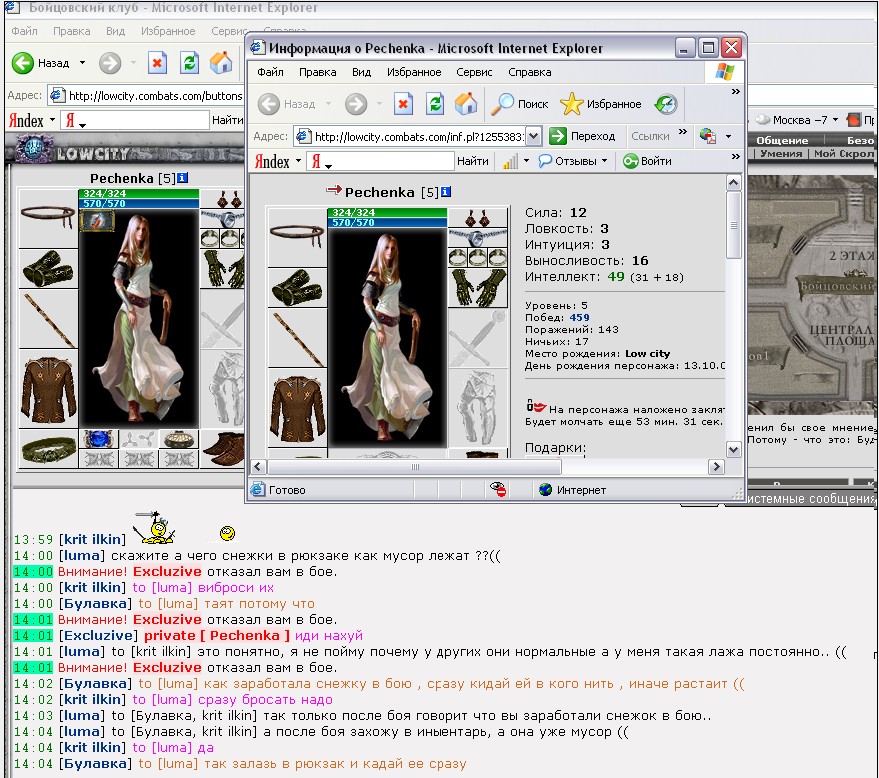879x778 pixels.
Task: Click horizontal scrollbar left arrow in info window
Action: coord(258,466)
